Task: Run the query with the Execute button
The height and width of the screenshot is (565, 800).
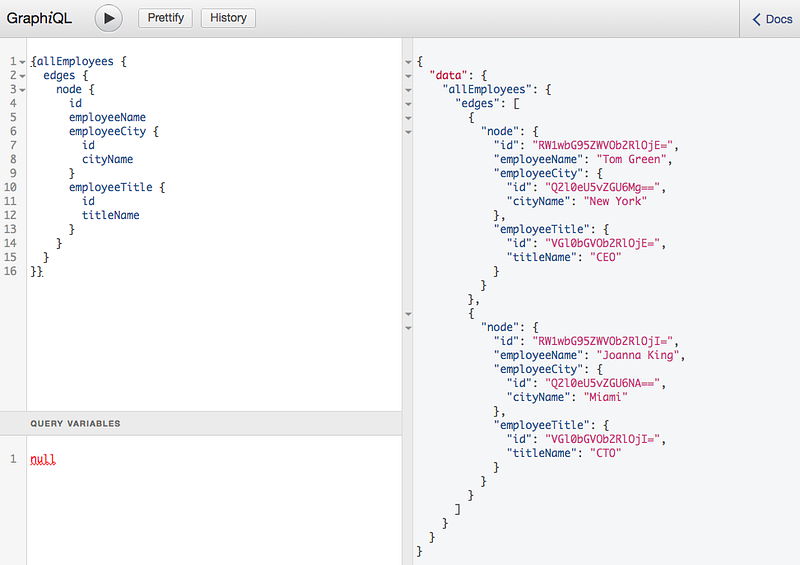Action: tap(109, 18)
